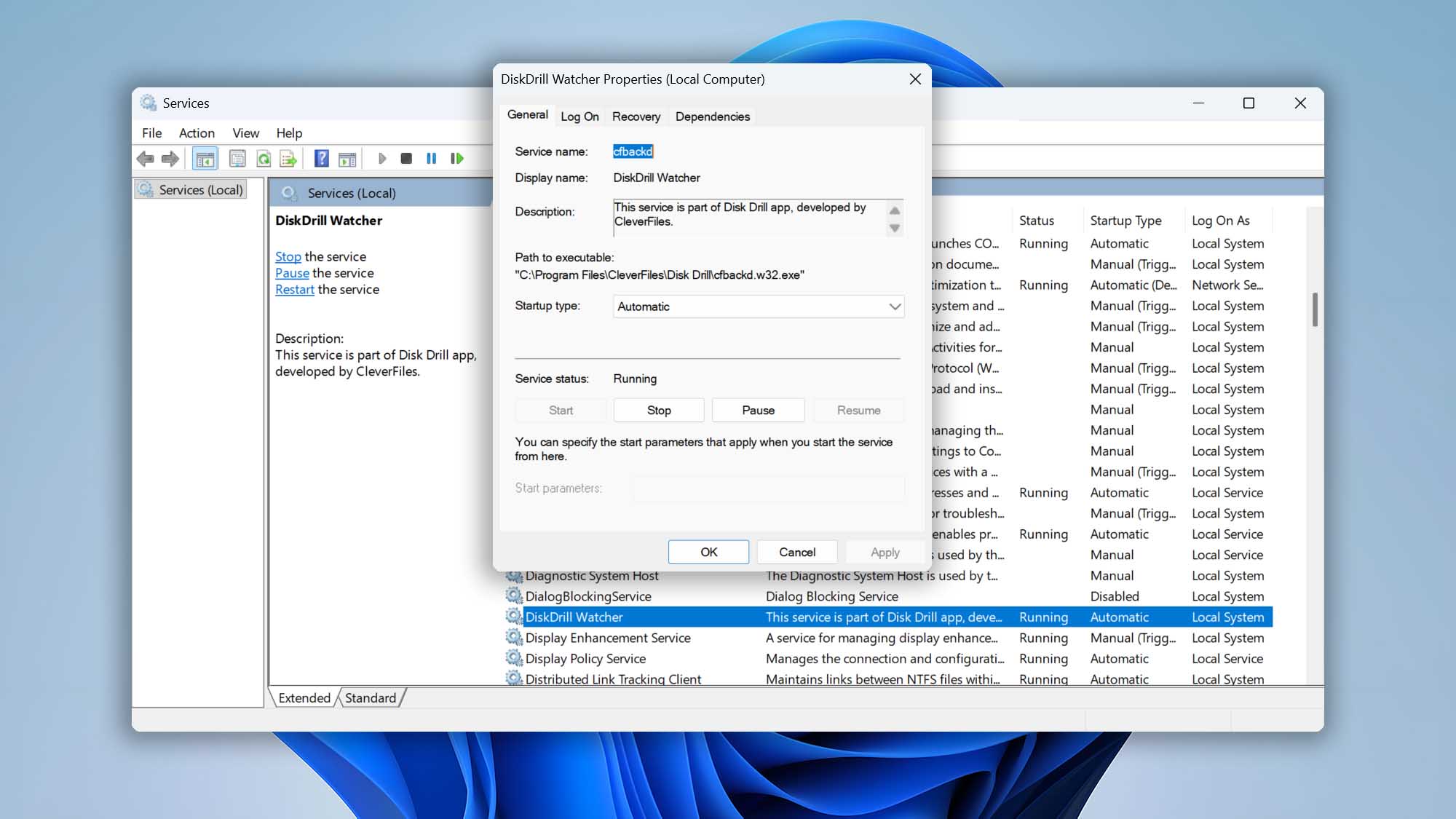Viewport: 1456px width, 819px height.
Task: Close the DiskDrill Watcher Properties dialog
Action: point(915,79)
